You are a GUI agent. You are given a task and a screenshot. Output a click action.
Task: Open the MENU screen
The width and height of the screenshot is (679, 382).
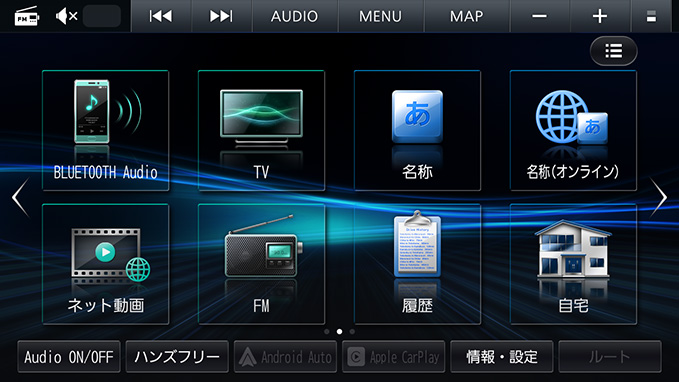(380, 16)
